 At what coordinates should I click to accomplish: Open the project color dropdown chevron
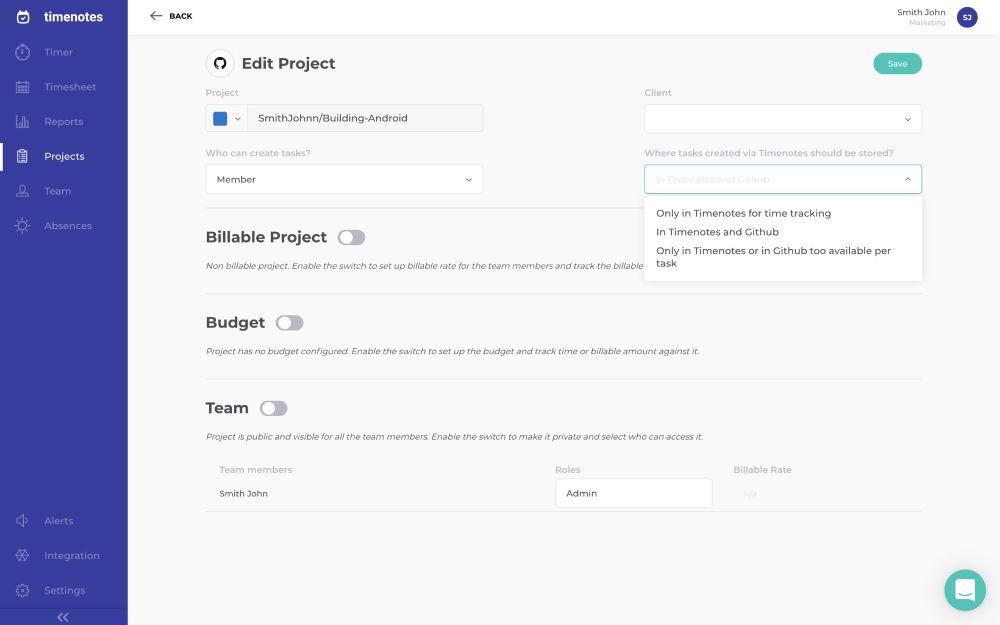(238, 119)
